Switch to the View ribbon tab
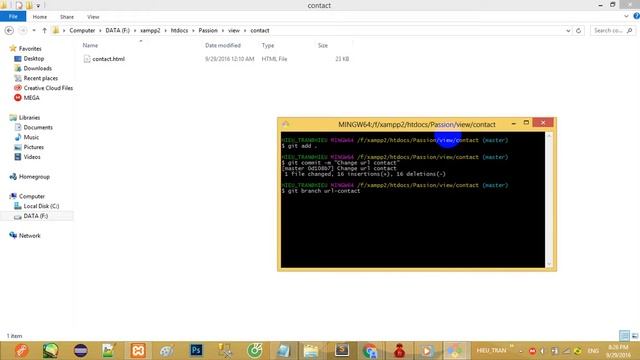 coord(93,17)
